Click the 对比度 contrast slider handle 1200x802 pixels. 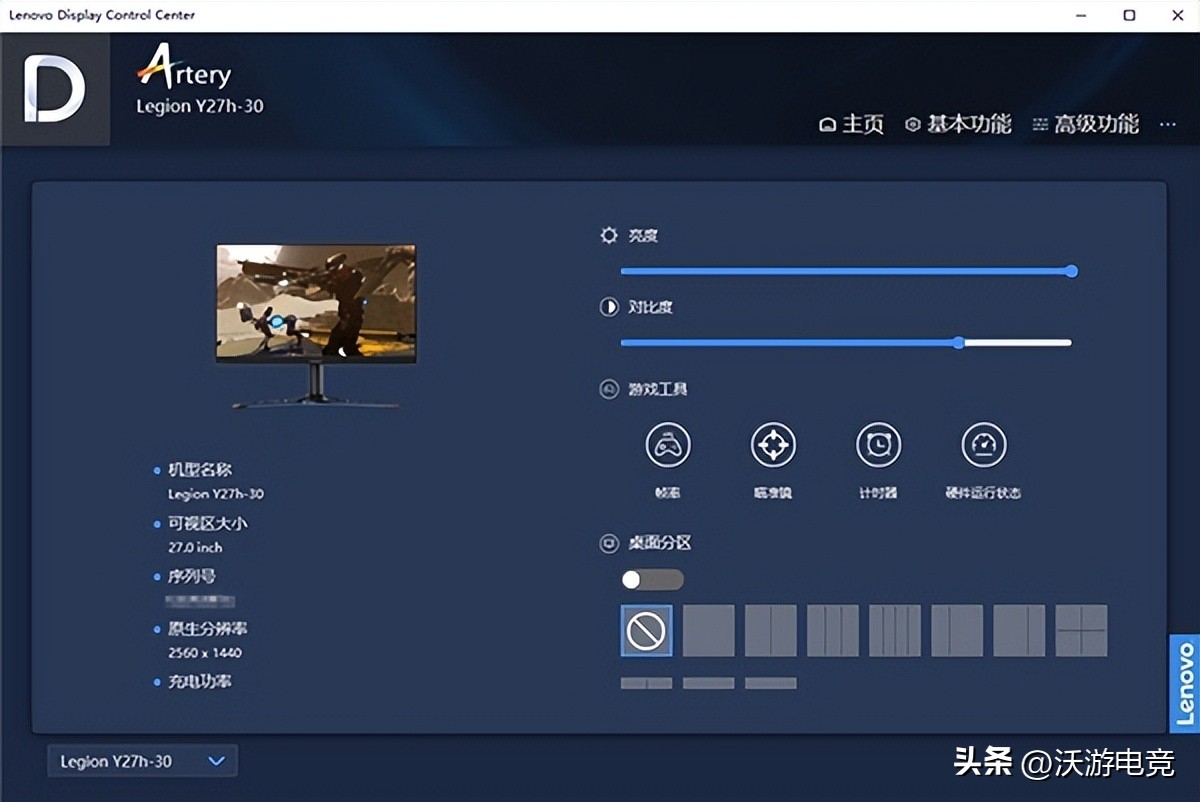[958, 342]
